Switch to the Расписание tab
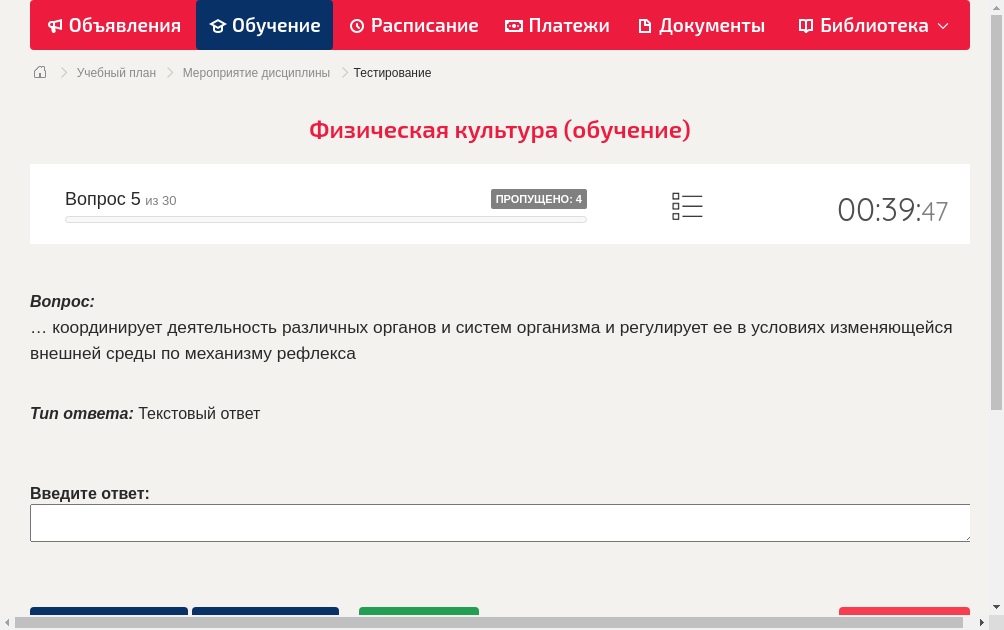 pyautogui.click(x=414, y=25)
